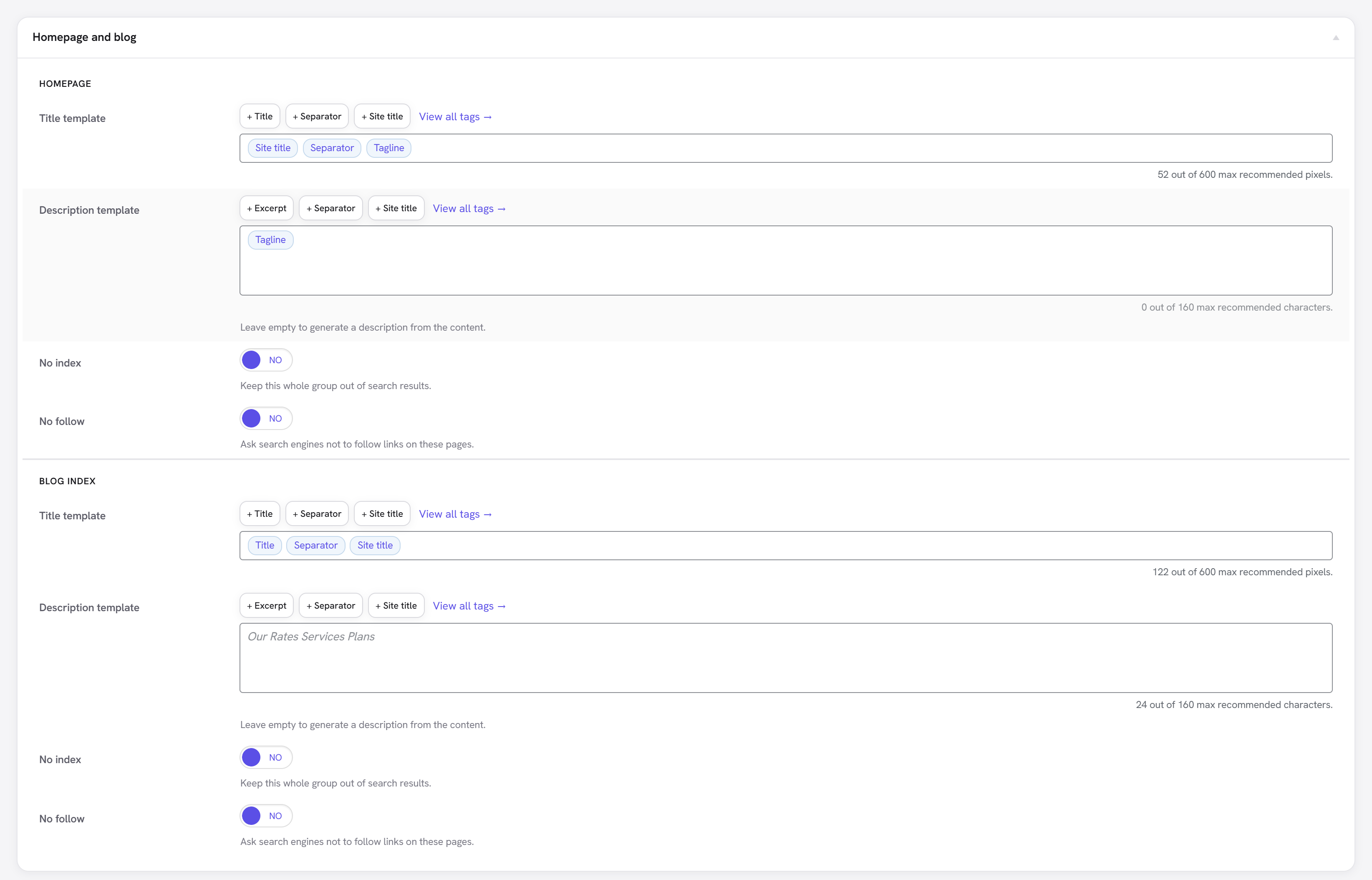Select Site title chip in Blog index field
Screen dimensions: 1372x880
(x=375, y=545)
